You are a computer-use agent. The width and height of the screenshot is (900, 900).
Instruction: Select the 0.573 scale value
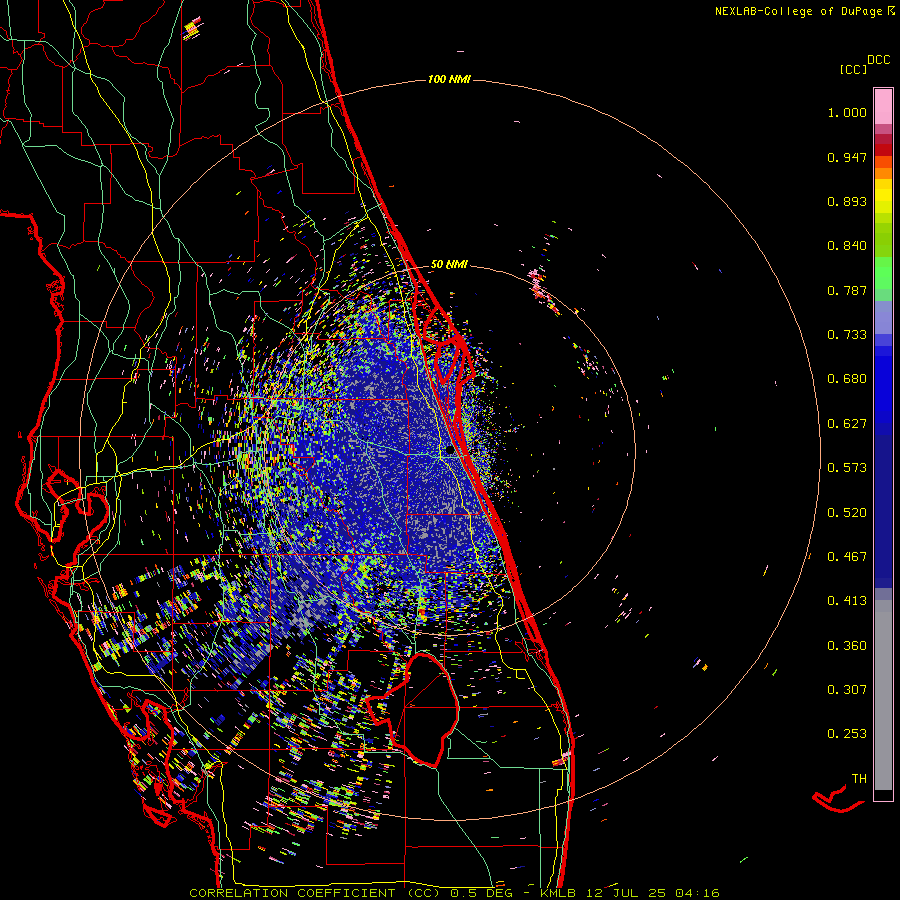pyautogui.click(x=847, y=468)
